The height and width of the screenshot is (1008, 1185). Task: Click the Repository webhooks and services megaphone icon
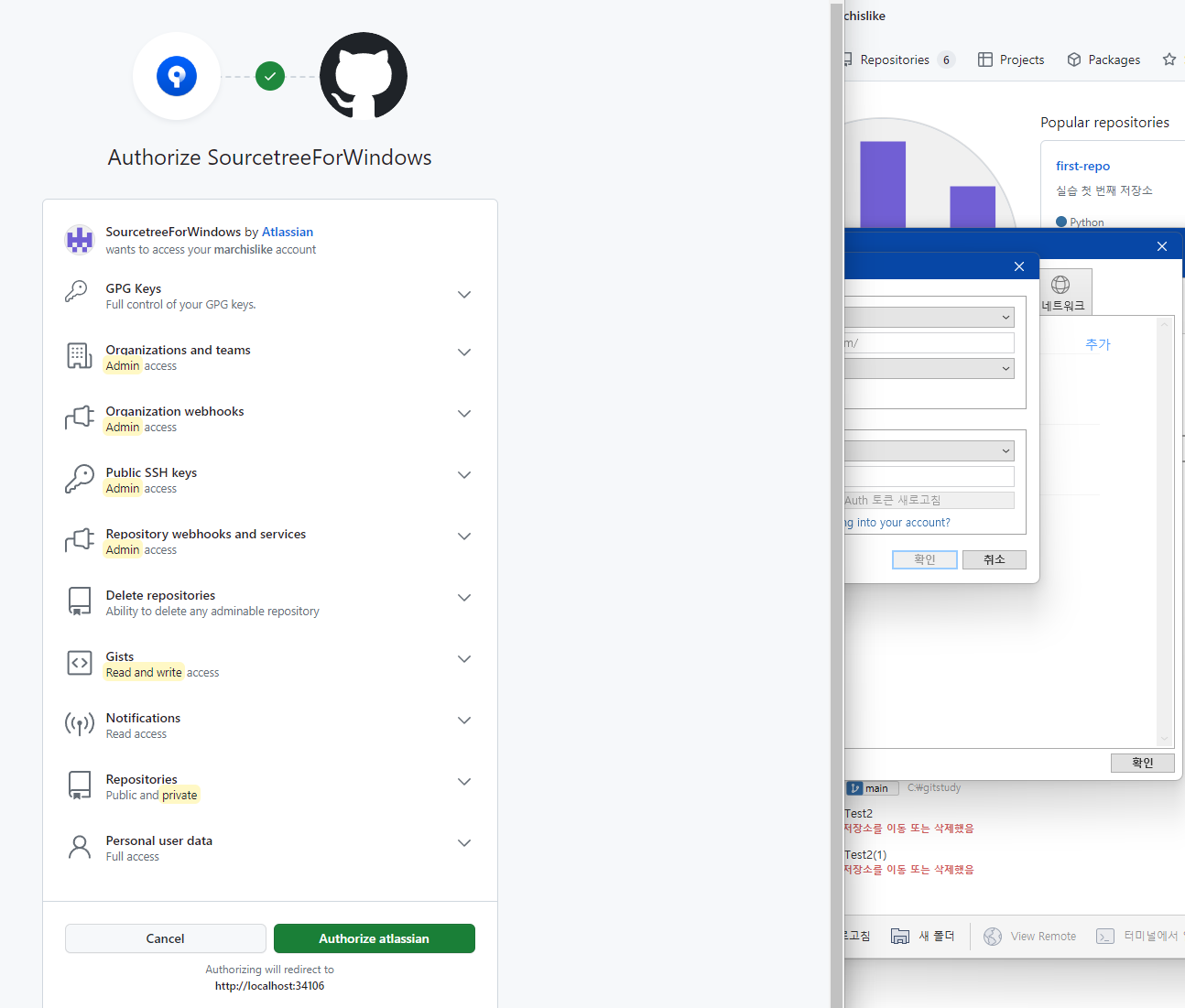(80, 540)
